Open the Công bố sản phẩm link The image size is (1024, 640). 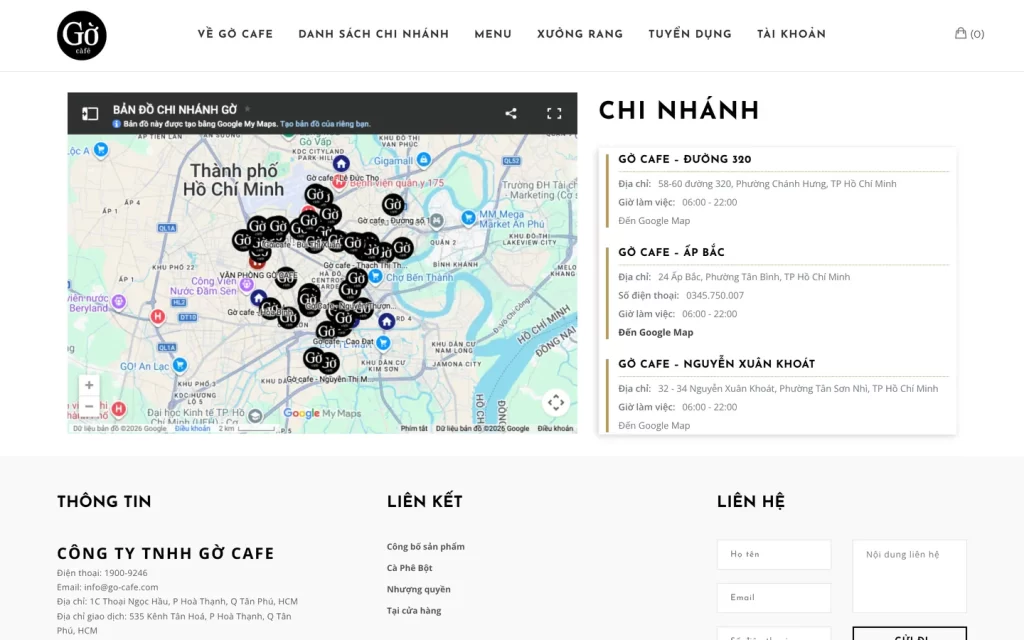coord(426,547)
